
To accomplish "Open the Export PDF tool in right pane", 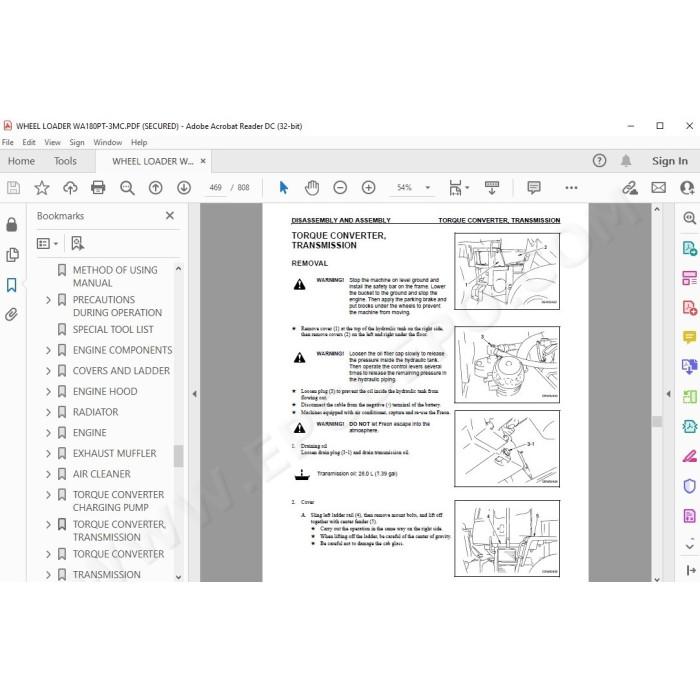I will point(689,248).
